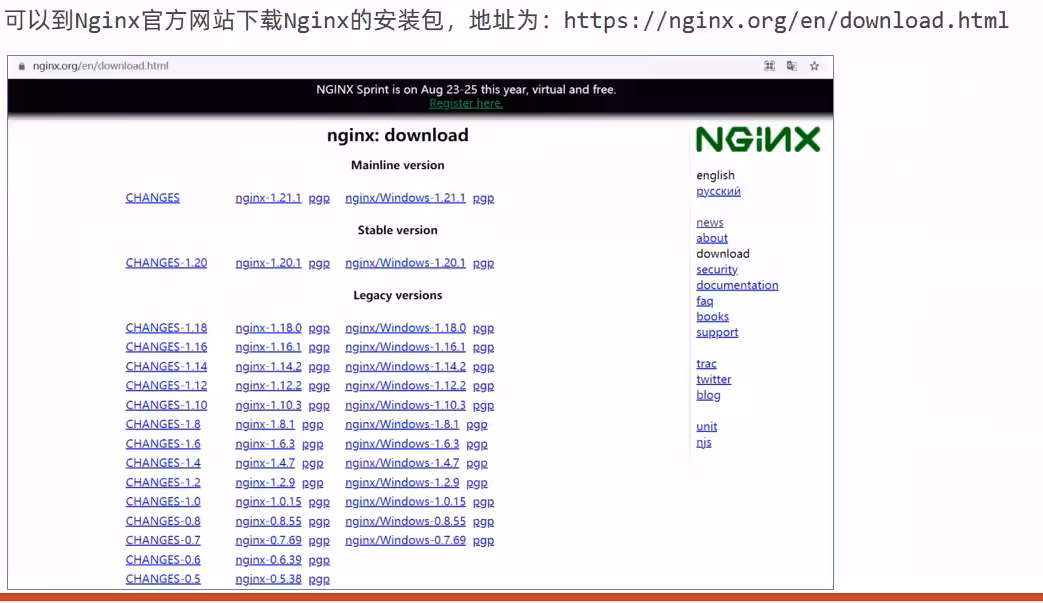Download nginx-1.16.1 source

point(268,347)
